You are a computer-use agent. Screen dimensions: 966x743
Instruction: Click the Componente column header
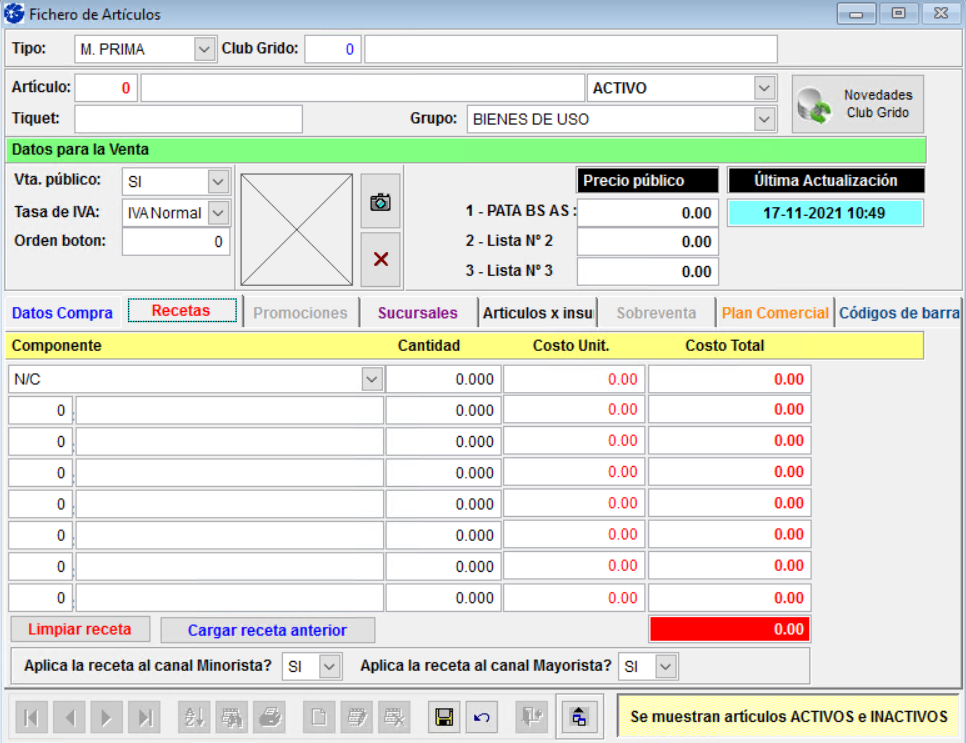(57, 346)
